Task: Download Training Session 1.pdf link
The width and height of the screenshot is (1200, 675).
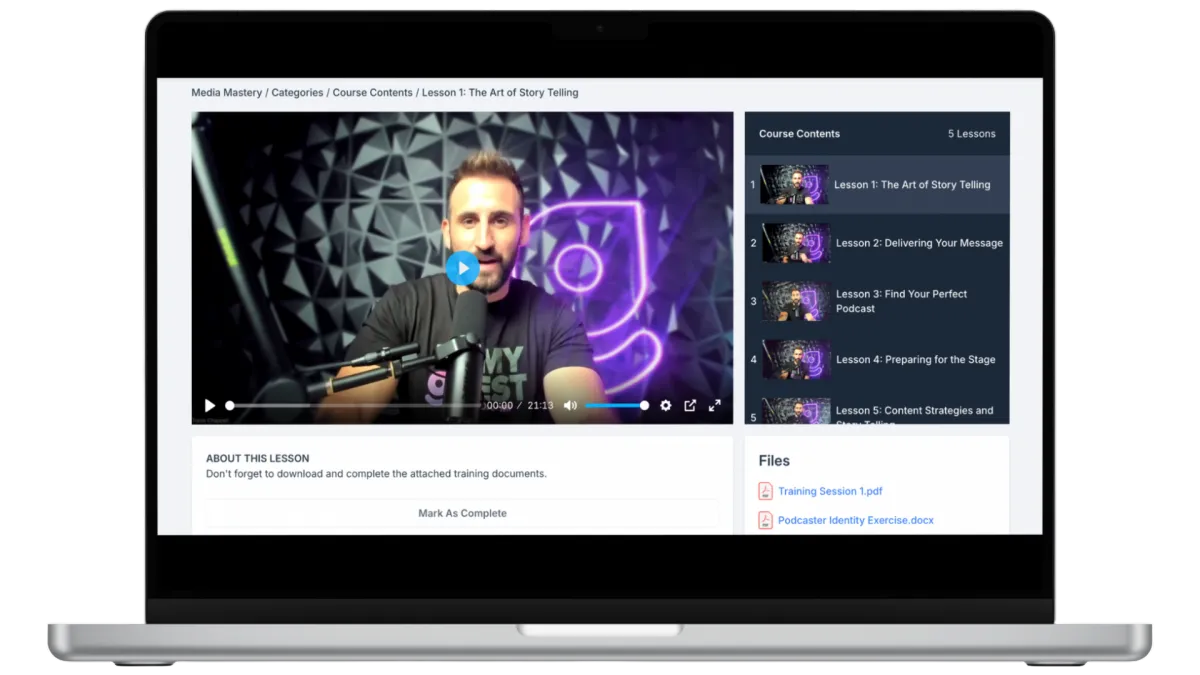Action: pos(830,491)
